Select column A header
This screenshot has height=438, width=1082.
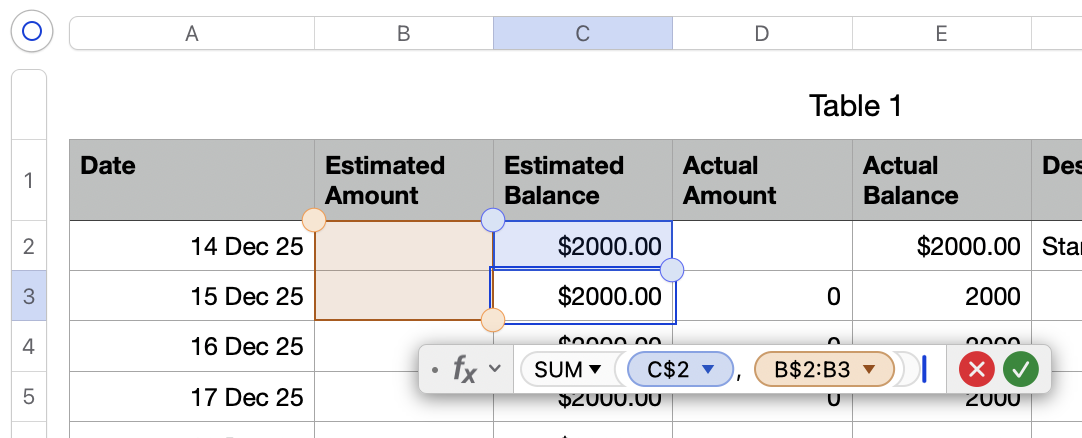[x=191, y=33]
